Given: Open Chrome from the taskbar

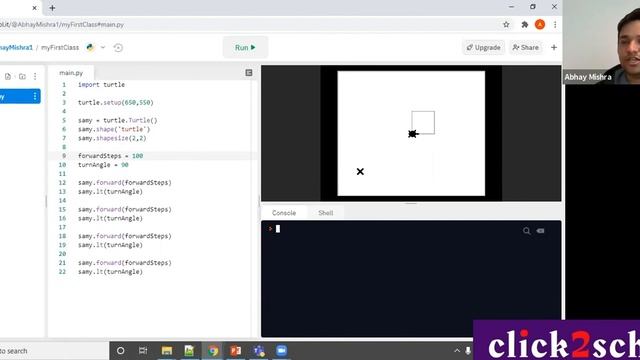Looking at the screenshot, I should 213,351.
